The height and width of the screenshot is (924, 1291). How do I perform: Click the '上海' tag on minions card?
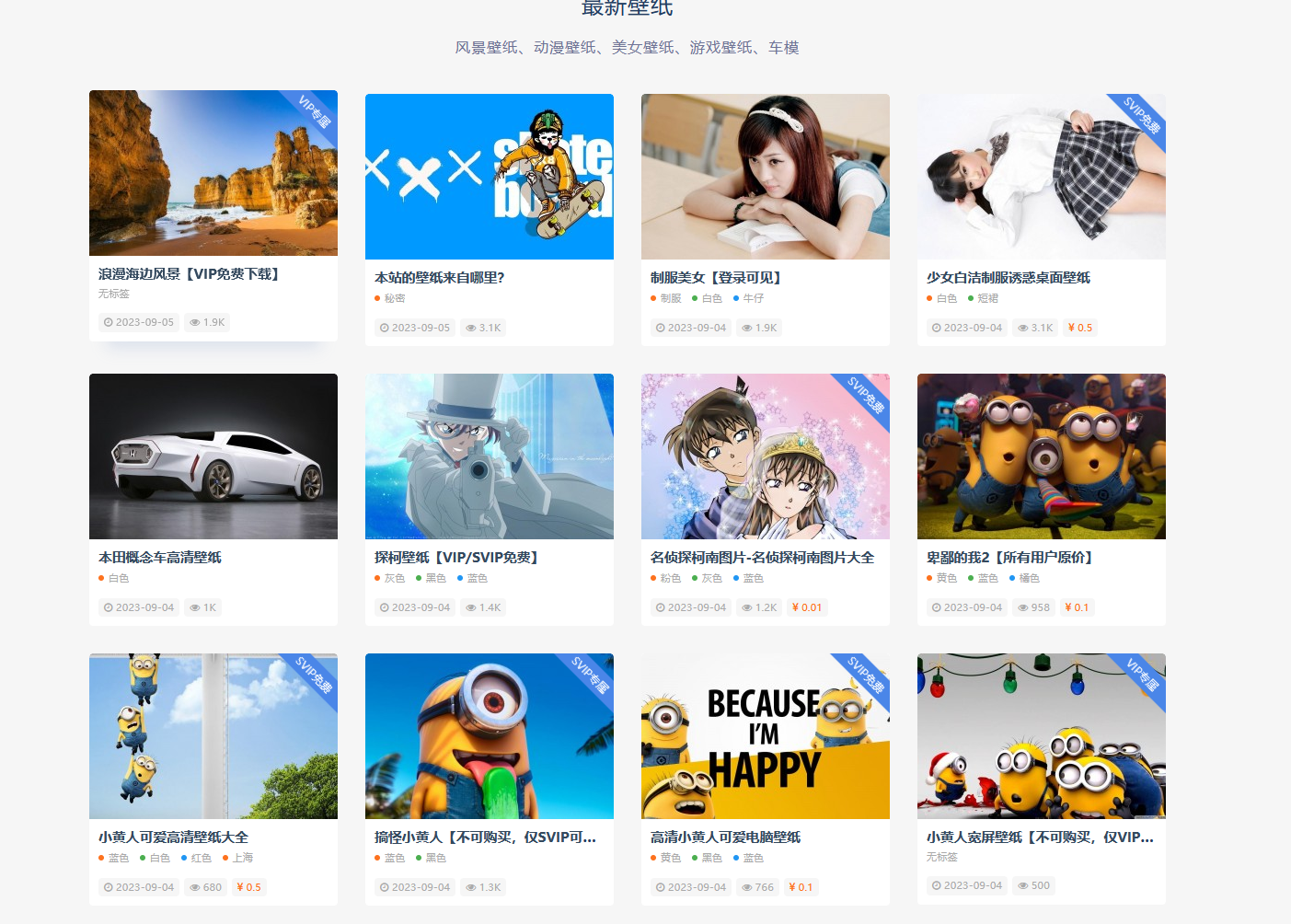point(242,858)
